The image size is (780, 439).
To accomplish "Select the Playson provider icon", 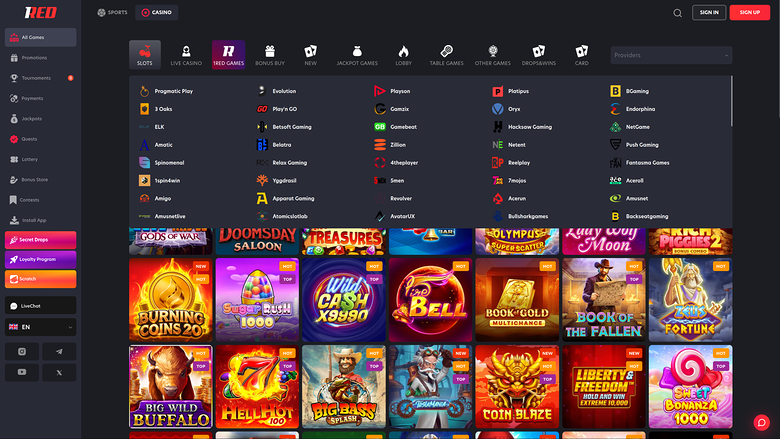I will (x=380, y=91).
